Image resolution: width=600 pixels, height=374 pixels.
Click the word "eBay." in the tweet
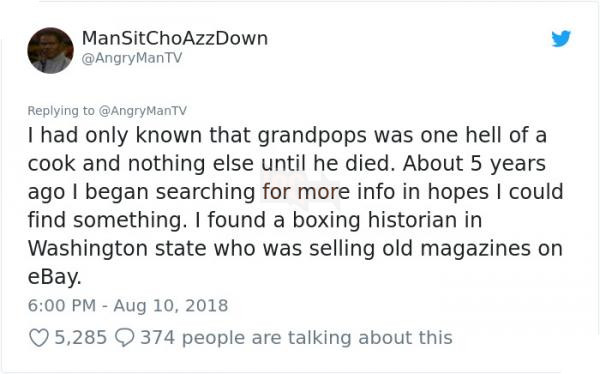55,277
